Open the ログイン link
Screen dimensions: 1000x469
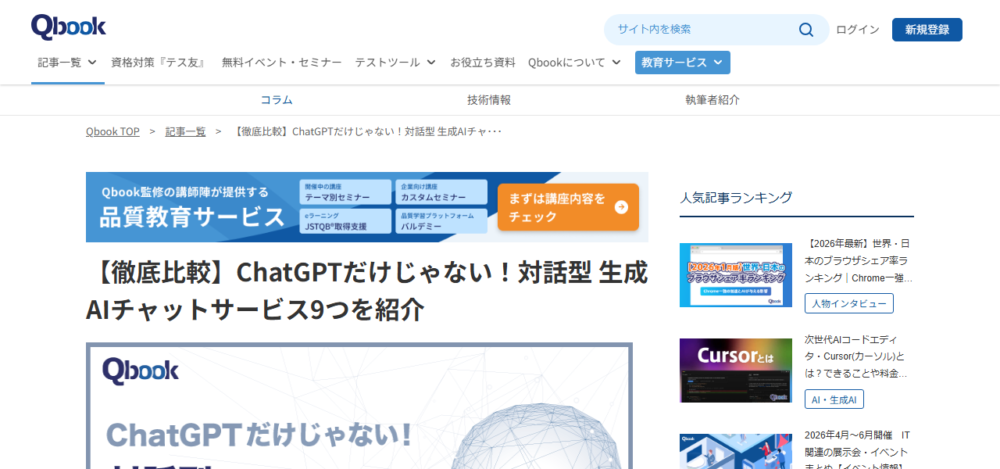[857, 29]
